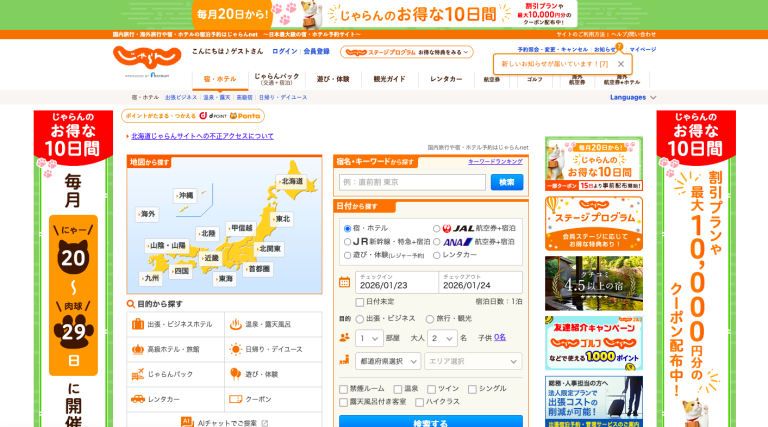Open the 観光ガイド tab
The width and height of the screenshot is (768, 427).
coord(389,79)
